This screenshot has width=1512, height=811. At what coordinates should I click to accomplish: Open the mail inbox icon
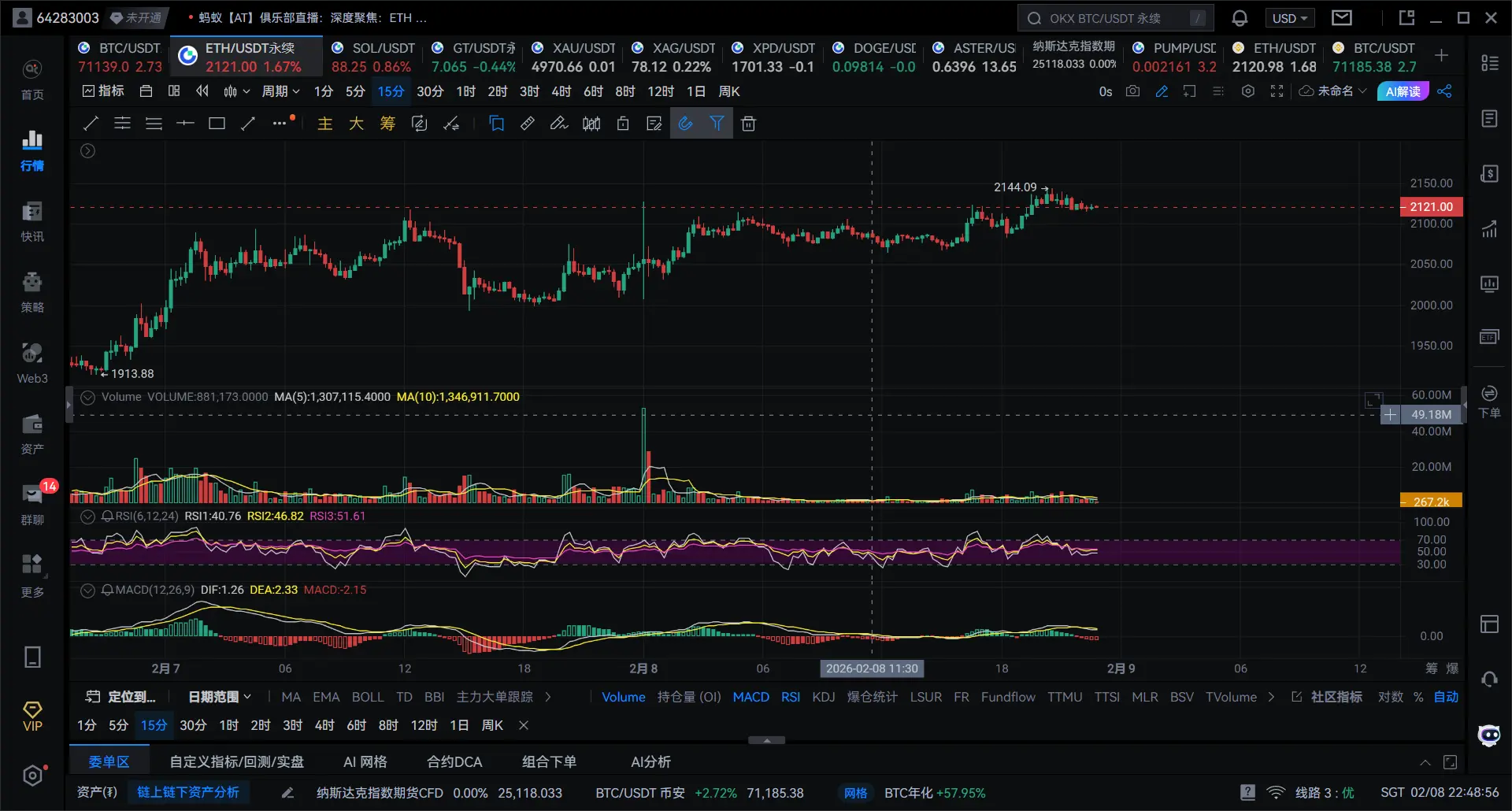[1342, 17]
